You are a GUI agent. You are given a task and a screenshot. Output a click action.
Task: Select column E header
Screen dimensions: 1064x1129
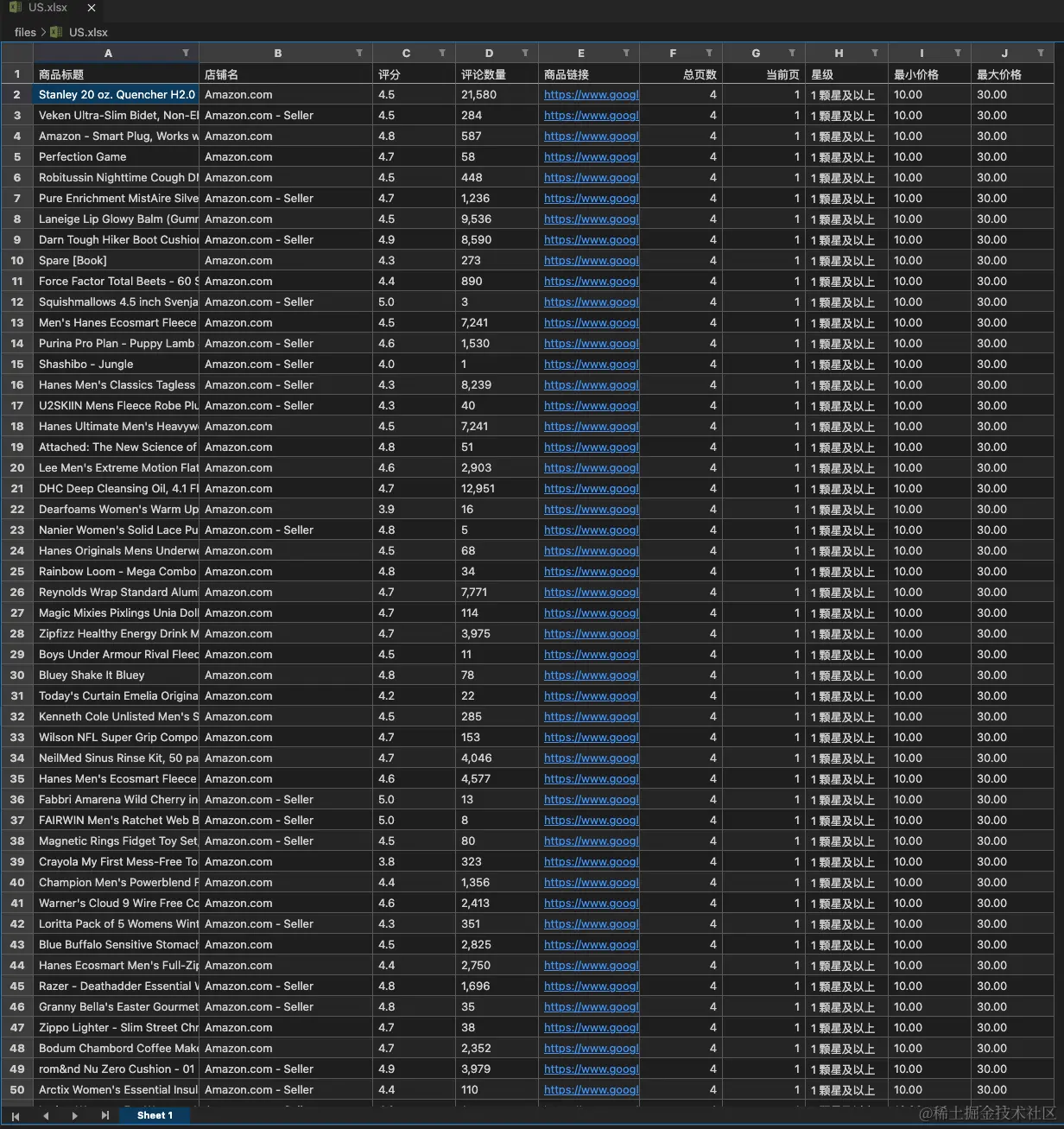[x=581, y=54]
